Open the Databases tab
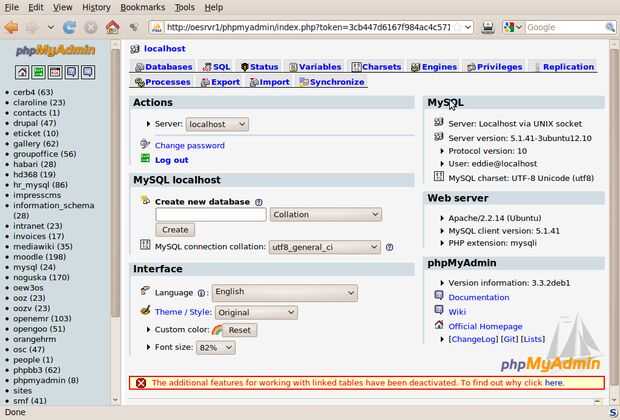The height and width of the screenshot is (420, 620). point(163,67)
